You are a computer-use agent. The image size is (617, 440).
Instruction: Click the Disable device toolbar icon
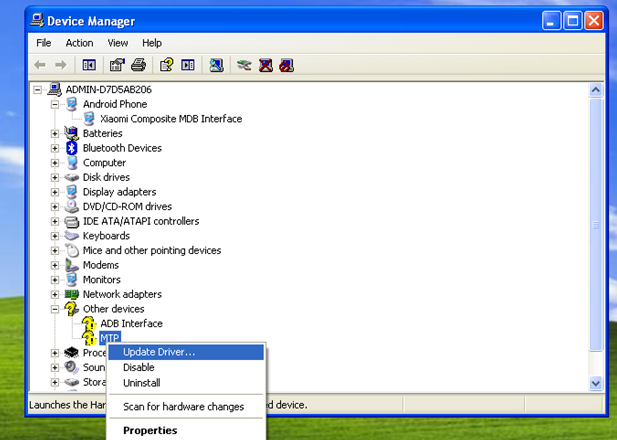pos(286,65)
